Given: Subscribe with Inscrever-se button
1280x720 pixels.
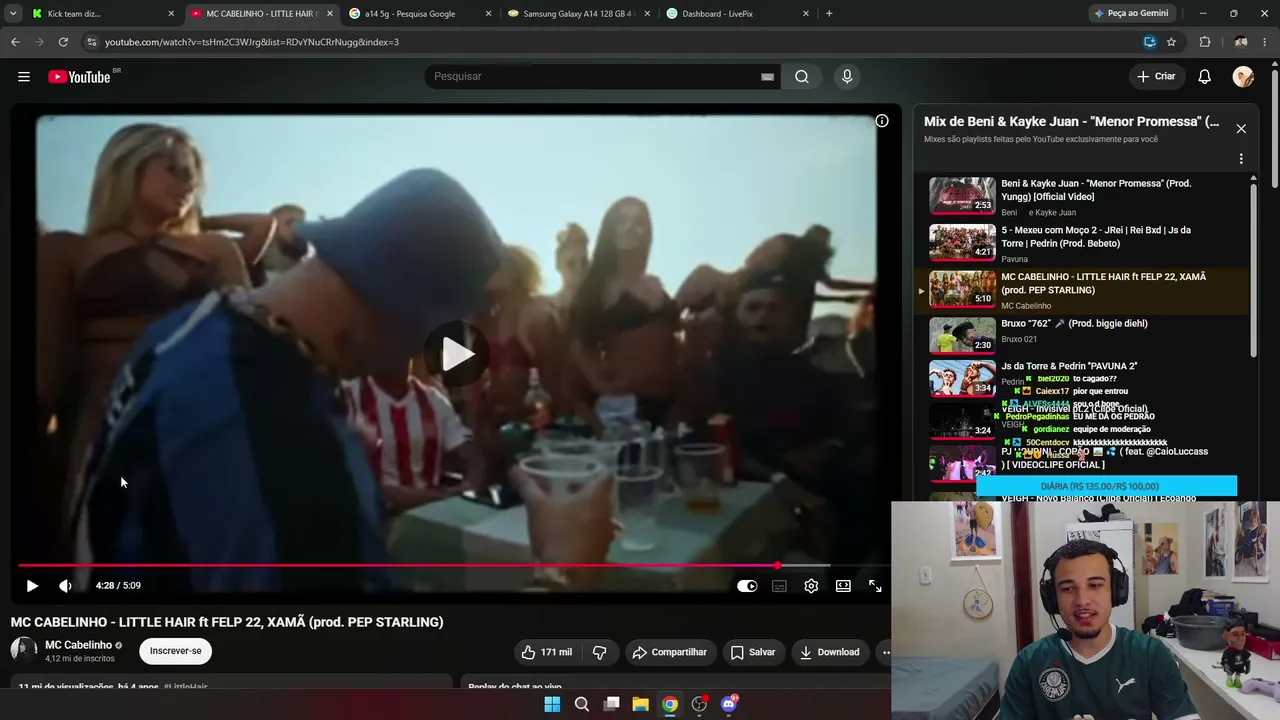Looking at the screenshot, I should [175, 651].
